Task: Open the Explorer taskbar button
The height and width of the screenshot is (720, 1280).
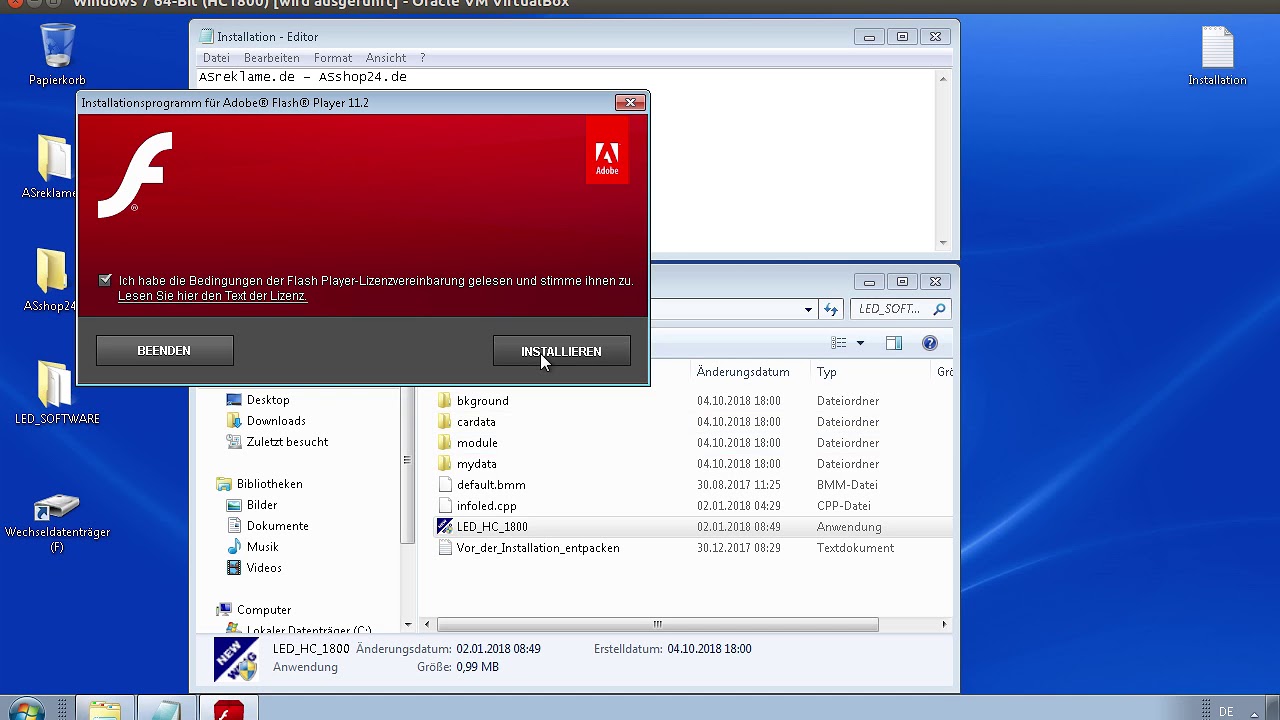Action: point(105,709)
